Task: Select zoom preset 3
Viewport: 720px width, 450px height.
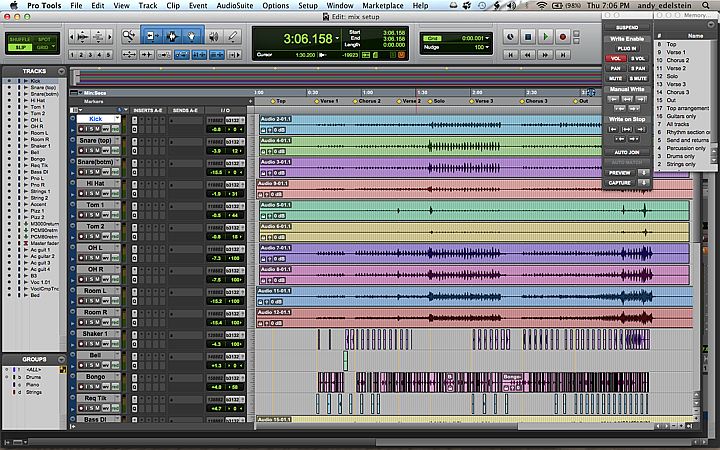Action: tap(90, 55)
